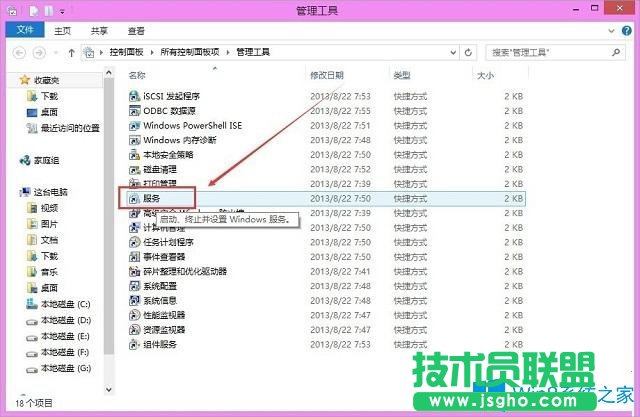Open the 文件 menu
This screenshot has width=640, height=417.
(25, 30)
